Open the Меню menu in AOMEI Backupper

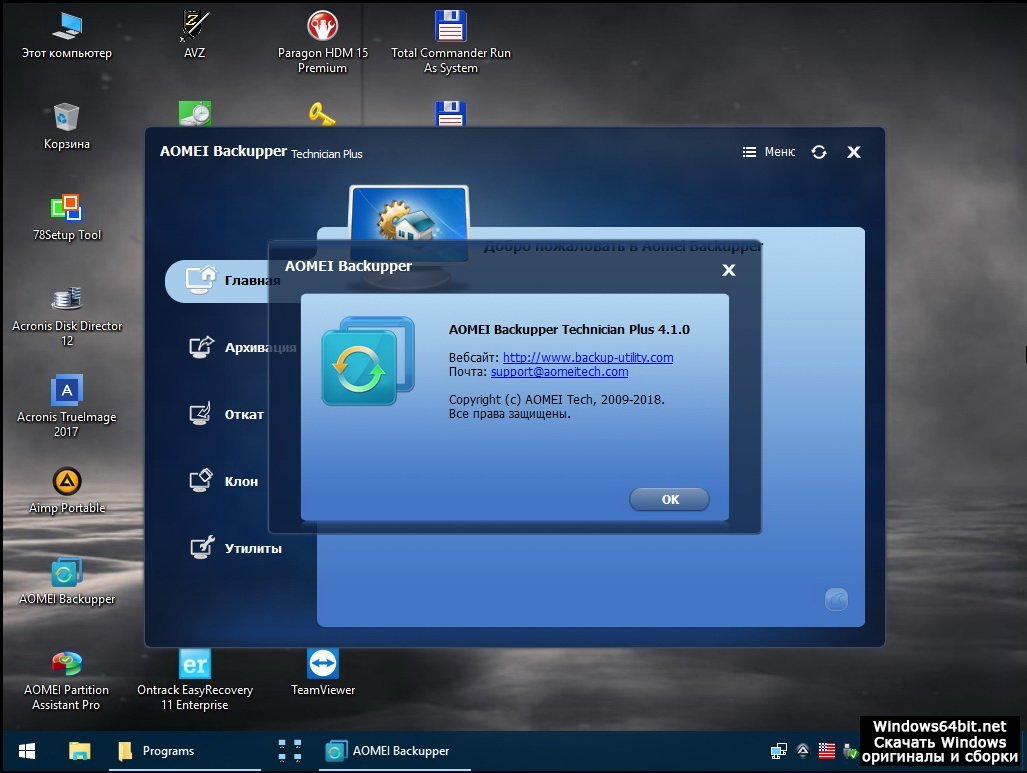(769, 152)
